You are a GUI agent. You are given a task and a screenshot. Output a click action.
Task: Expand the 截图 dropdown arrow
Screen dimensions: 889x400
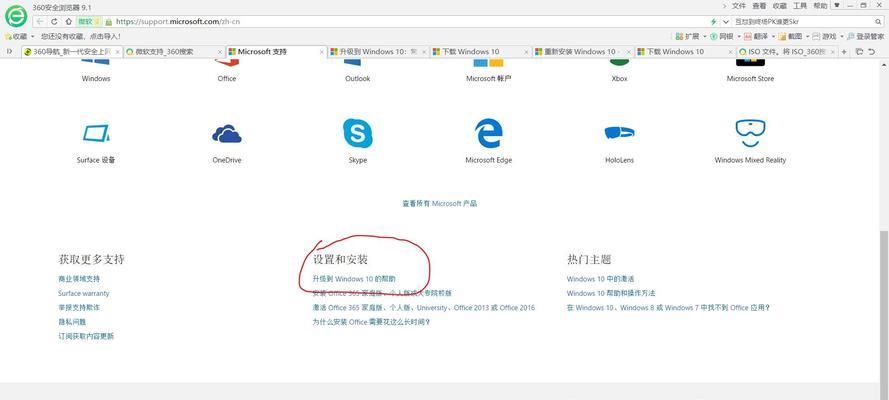pos(807,36)
